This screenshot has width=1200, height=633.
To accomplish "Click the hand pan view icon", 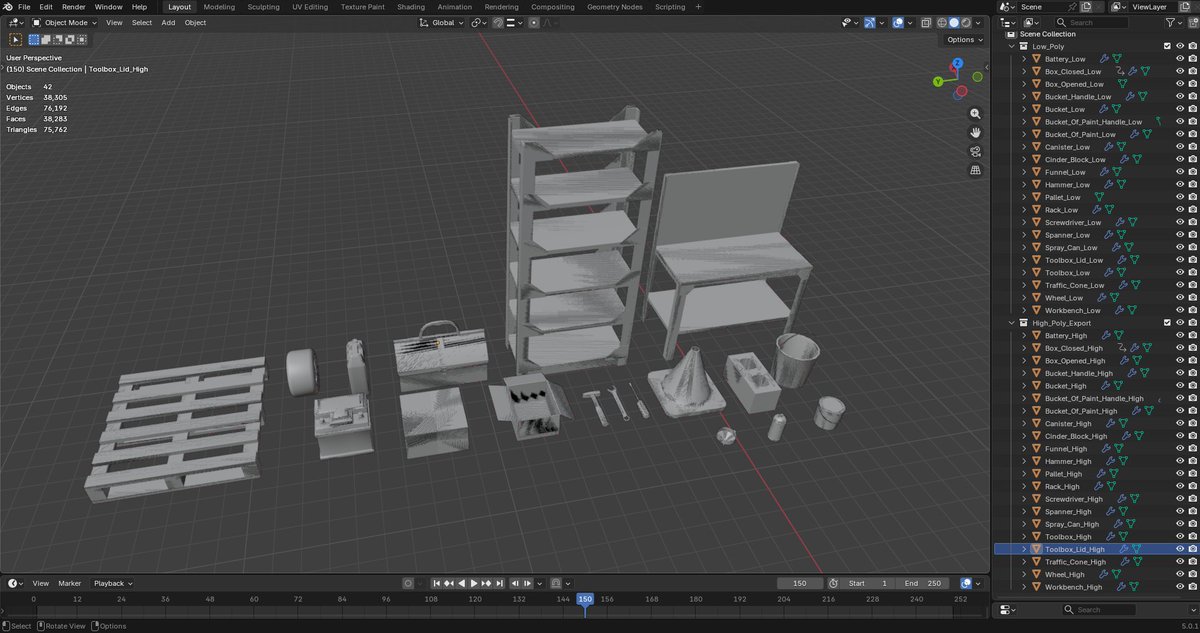I will 975,133.
